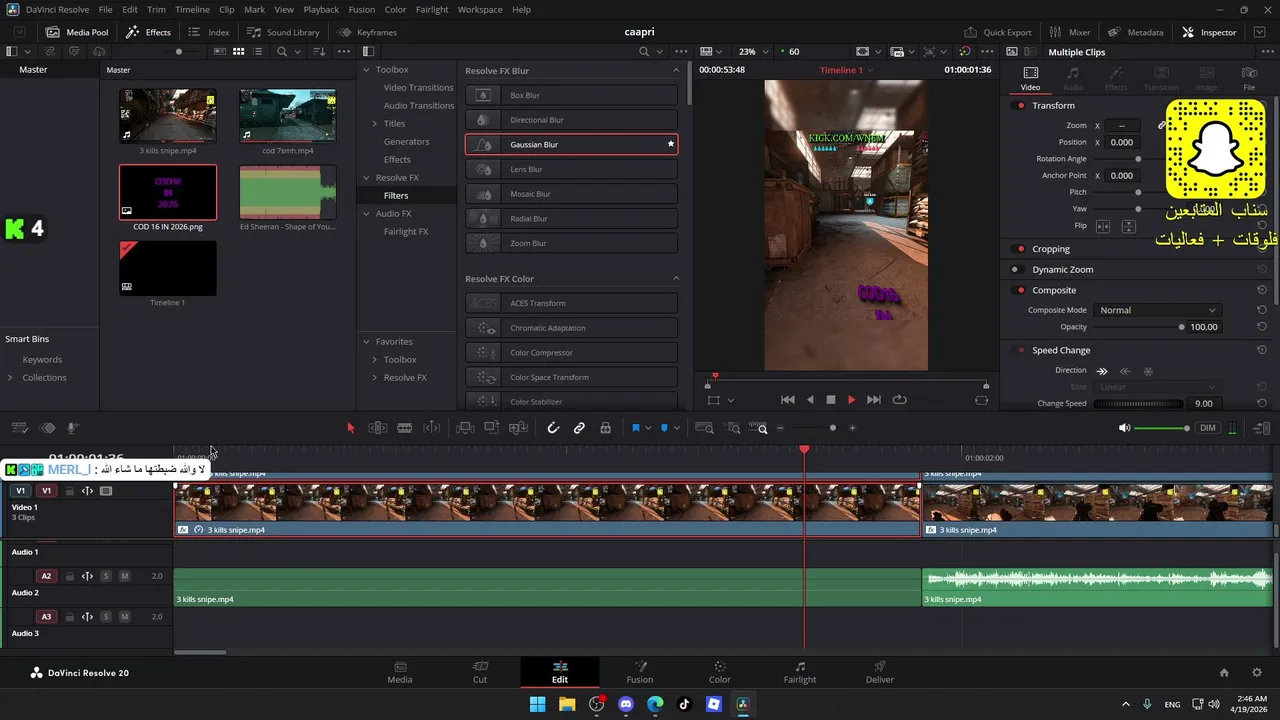
Task: Set speed direction to forward arrows
Action: click(1102, 371)
